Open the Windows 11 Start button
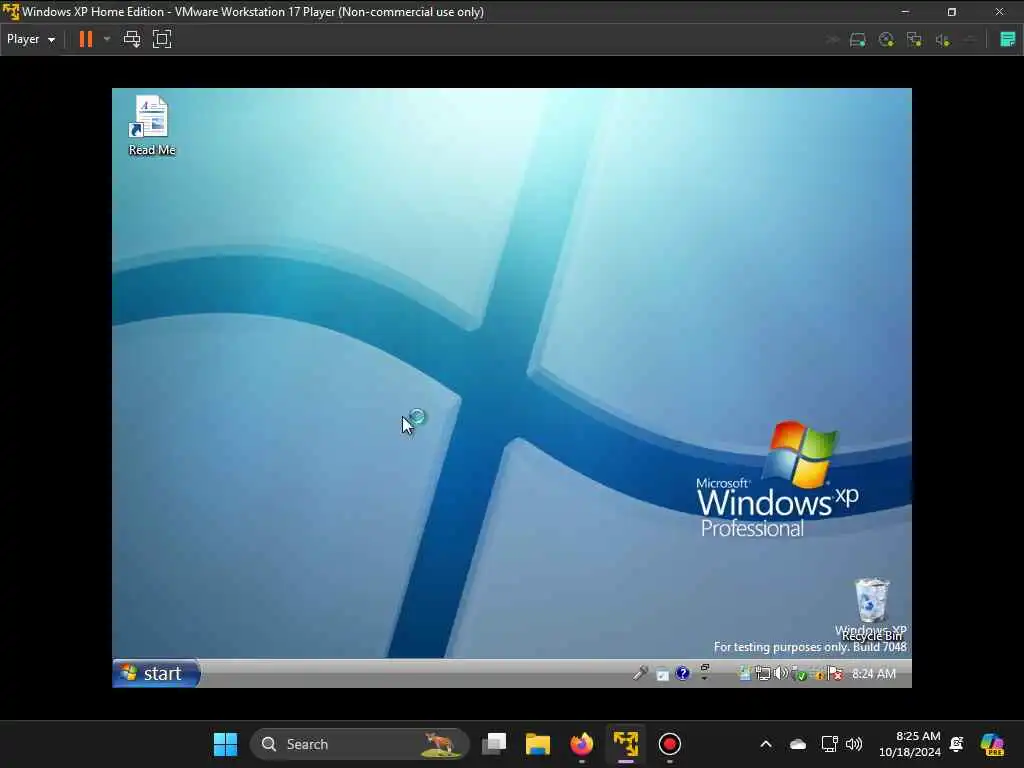 tap(226, 744)
